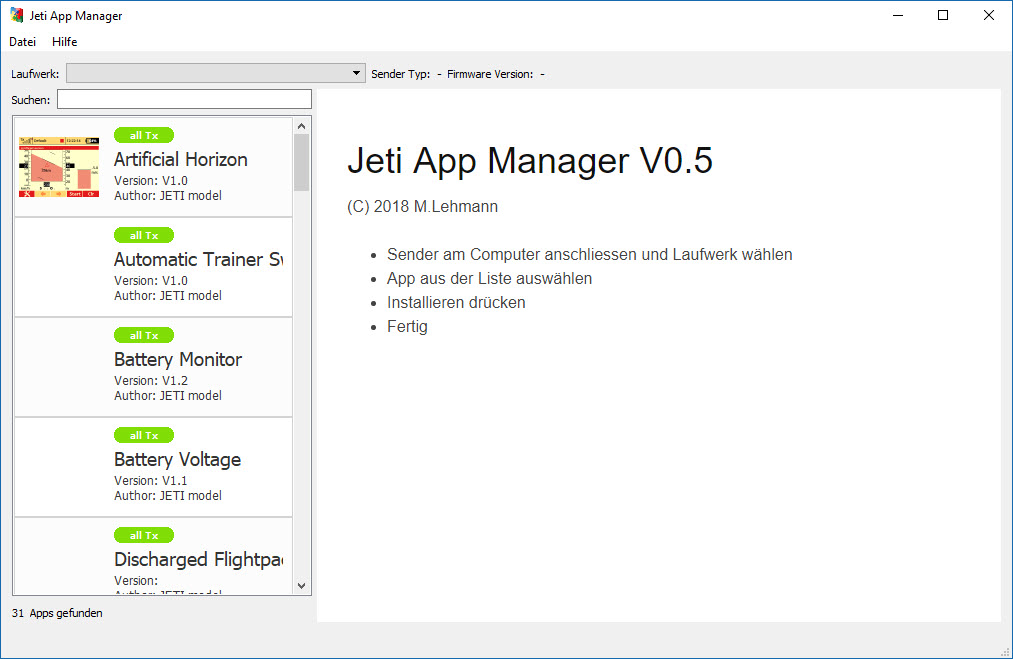Click all Tx badge on Battery Voltage
This screenshot has width=1013, height=659.
(144, 435)
